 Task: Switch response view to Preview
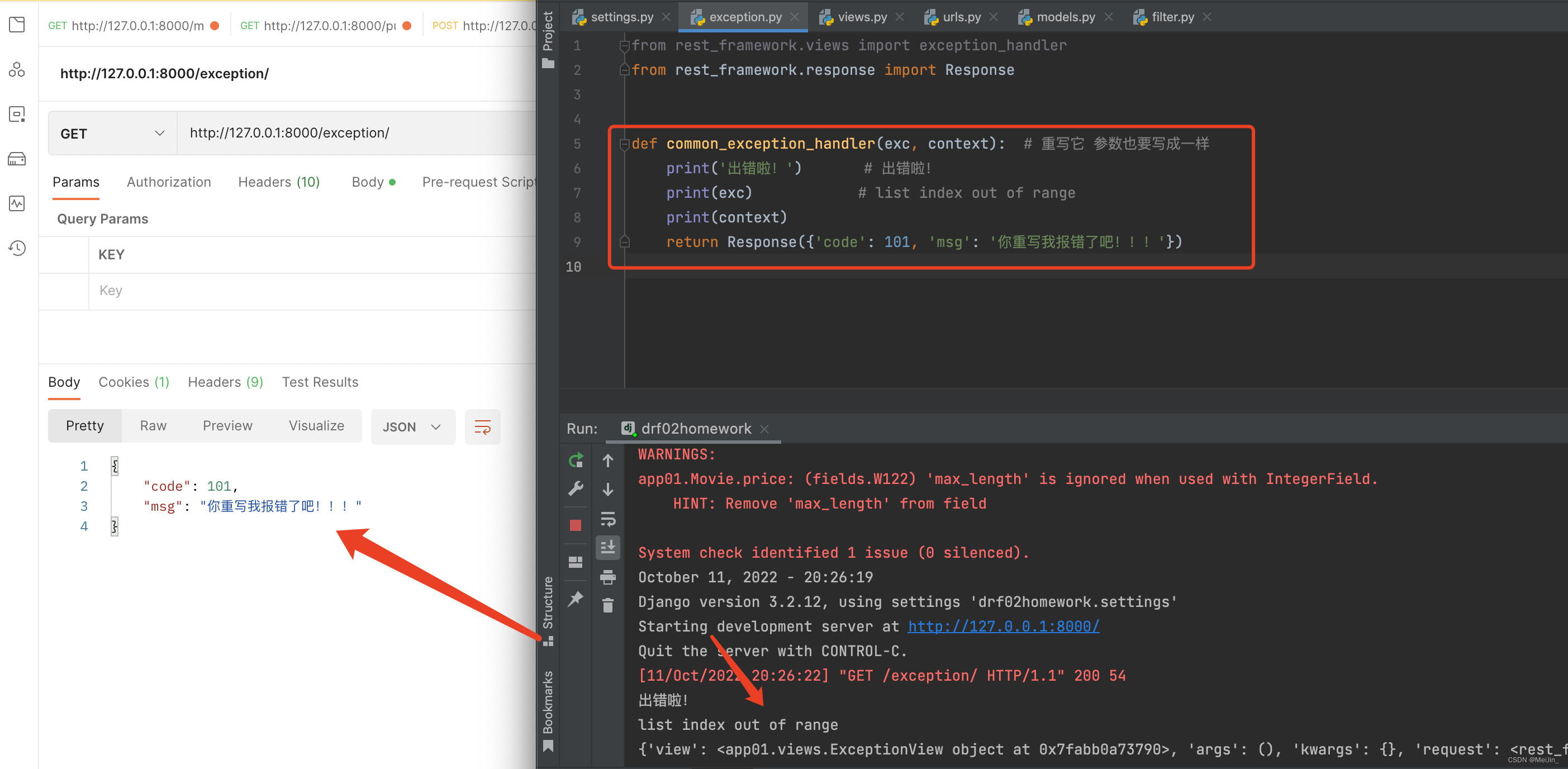[x=227, y=426]
